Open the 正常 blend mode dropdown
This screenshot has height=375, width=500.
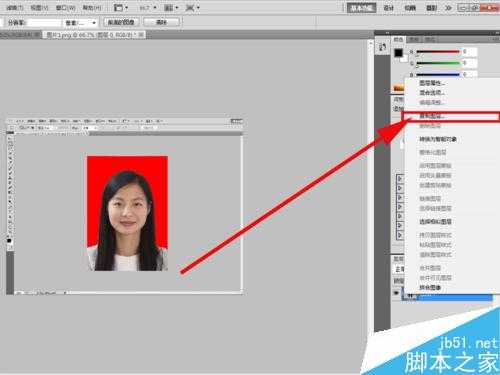pos(399,269)
